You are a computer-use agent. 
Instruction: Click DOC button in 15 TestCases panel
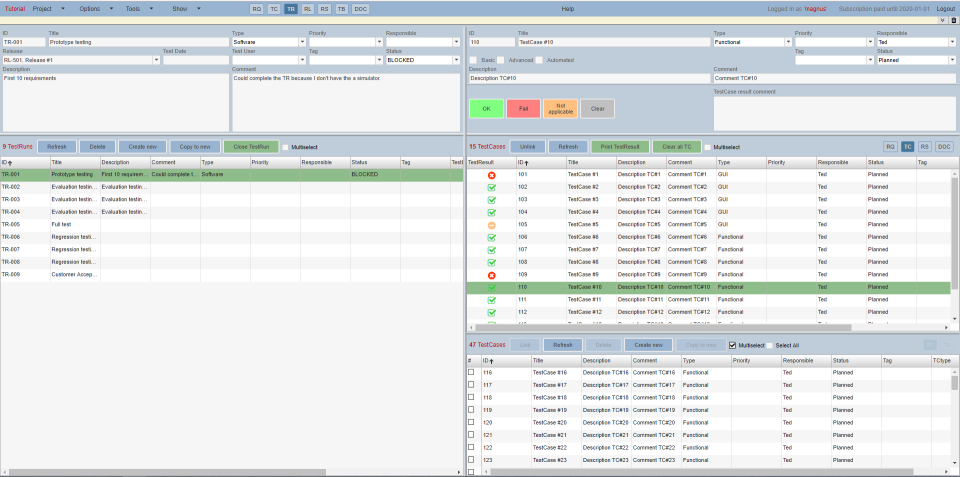[x=945, y=147]
